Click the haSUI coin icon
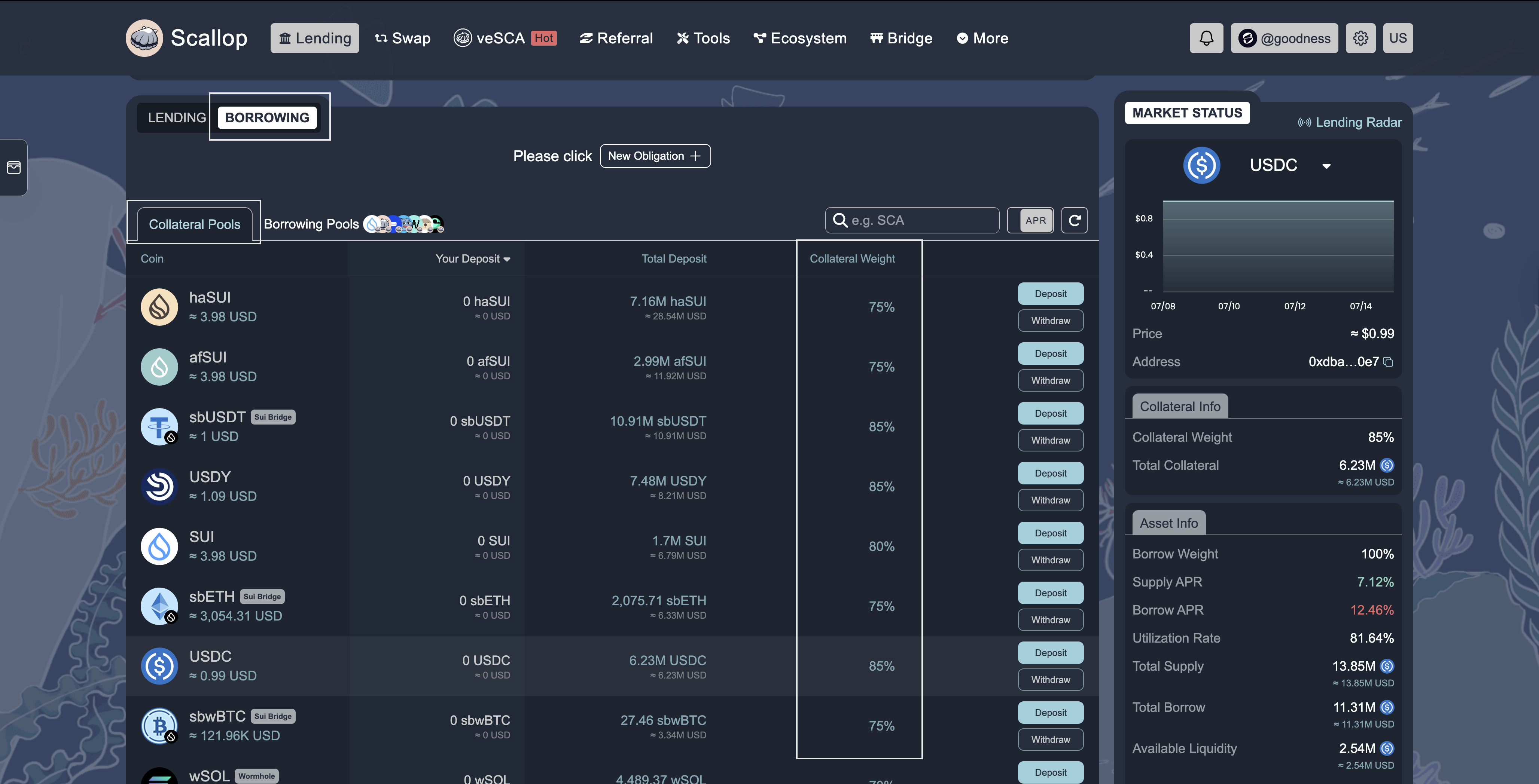This screenshot has width=1539, height=784. [159, 307]
